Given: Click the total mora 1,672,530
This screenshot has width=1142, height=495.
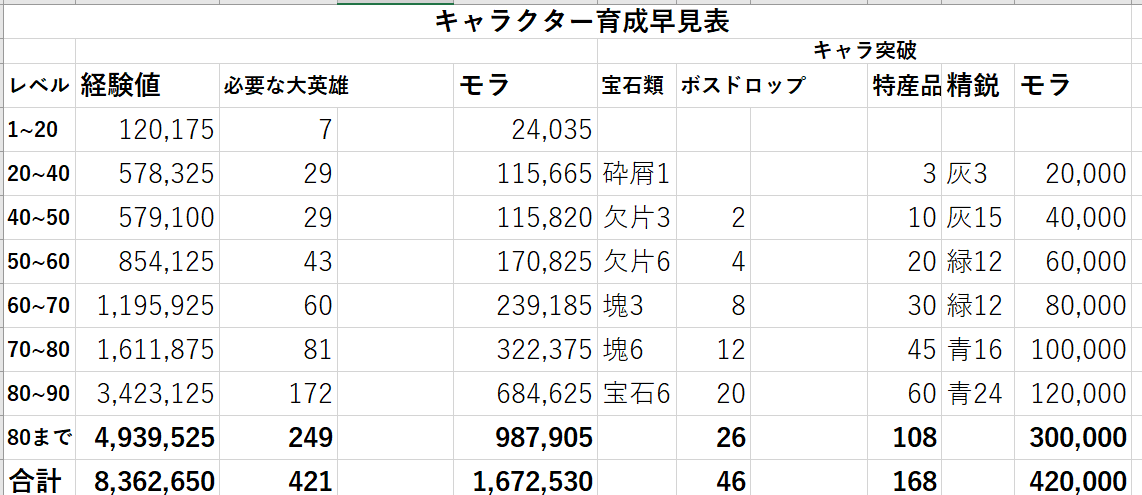Looking at the screenshot, I should tap(525, 478).
